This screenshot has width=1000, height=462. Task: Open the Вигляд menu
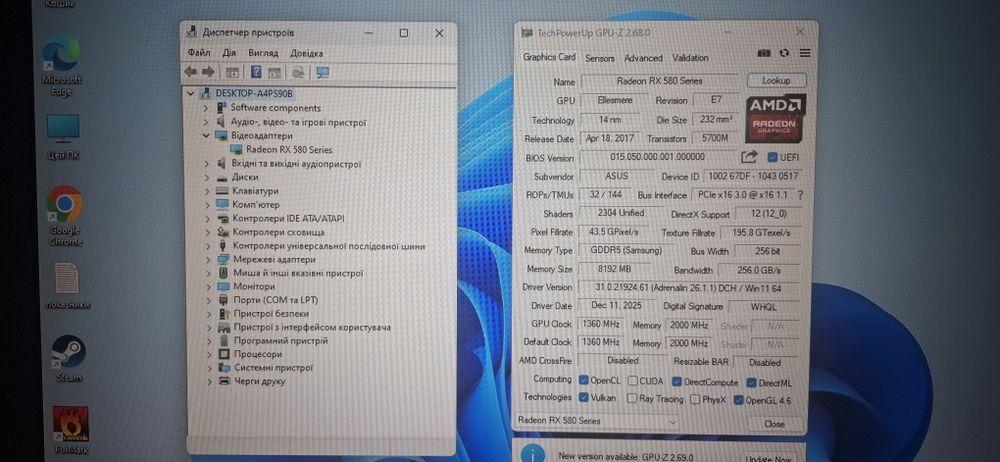(263, 54)
